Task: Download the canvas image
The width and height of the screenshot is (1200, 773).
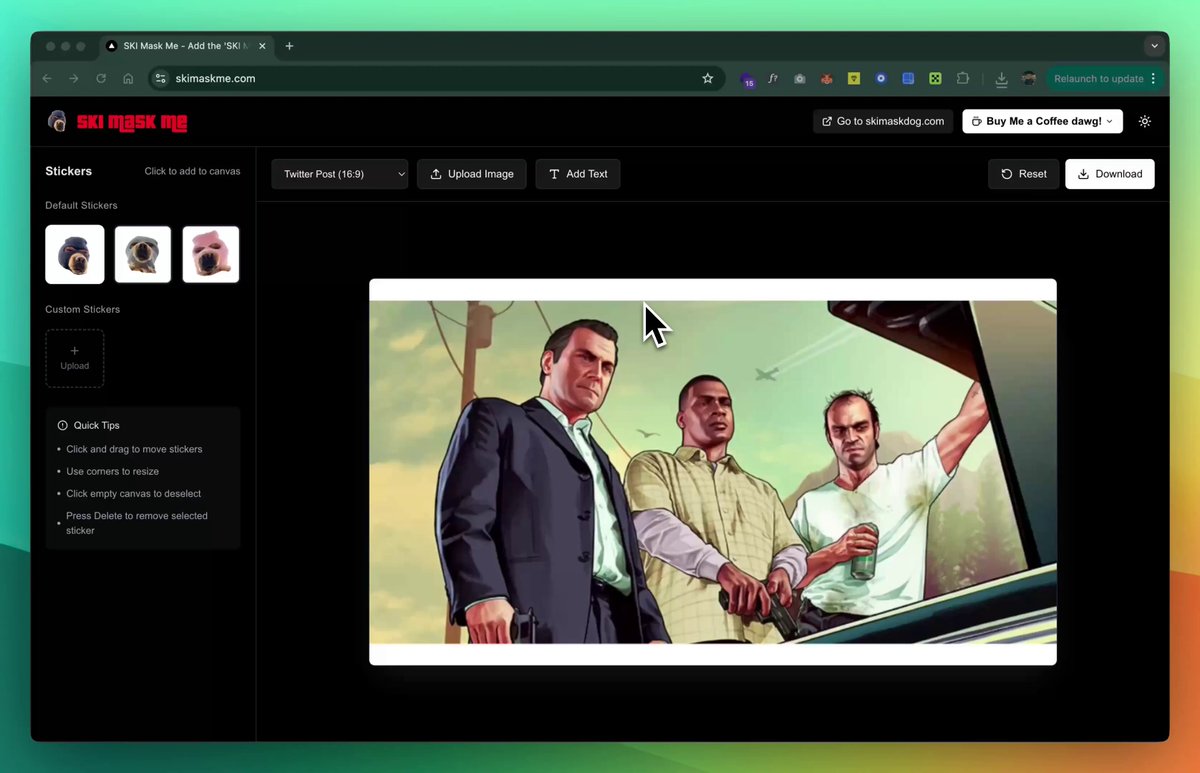Action: tap(1110, 174)
